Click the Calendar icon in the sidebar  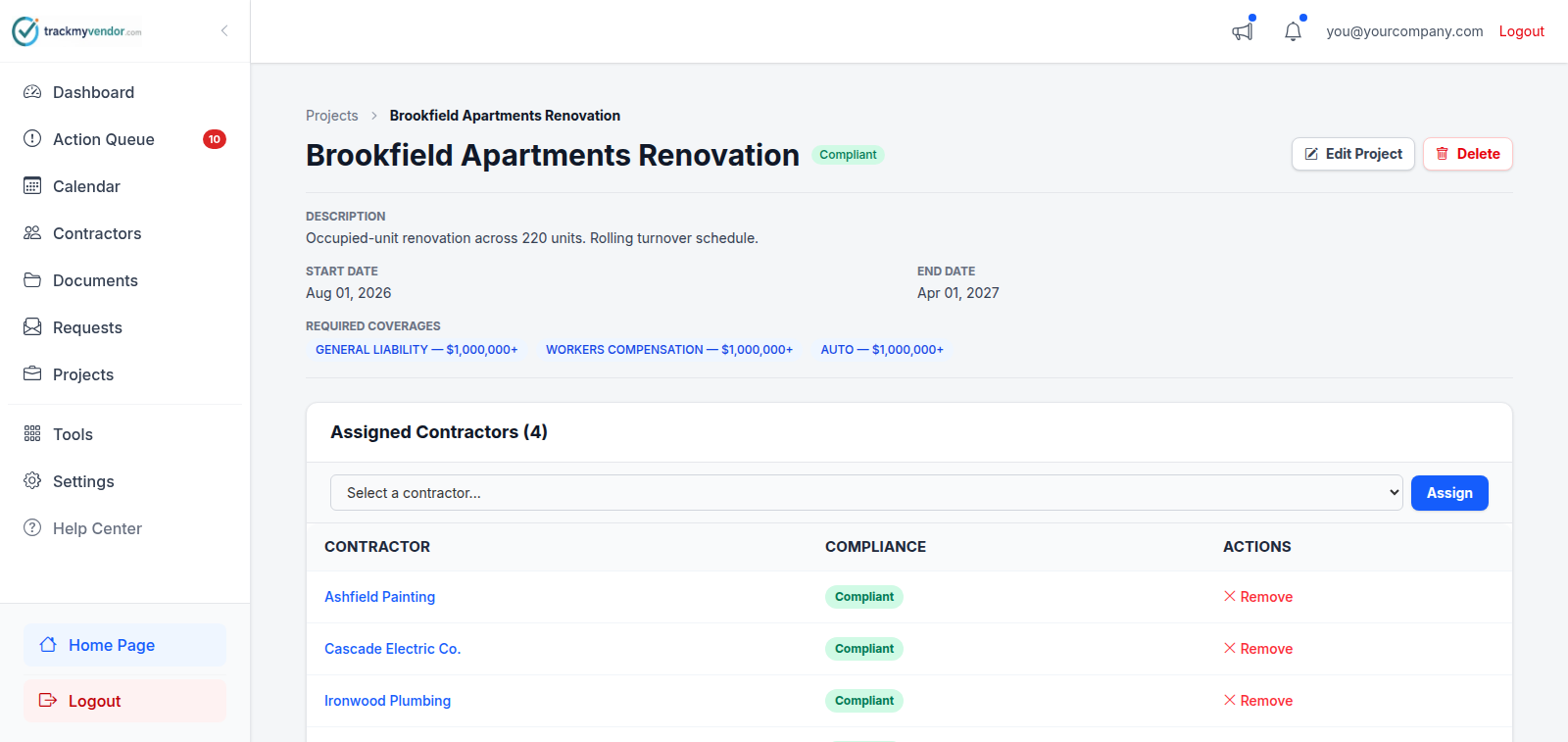click(x=32, y=186)
